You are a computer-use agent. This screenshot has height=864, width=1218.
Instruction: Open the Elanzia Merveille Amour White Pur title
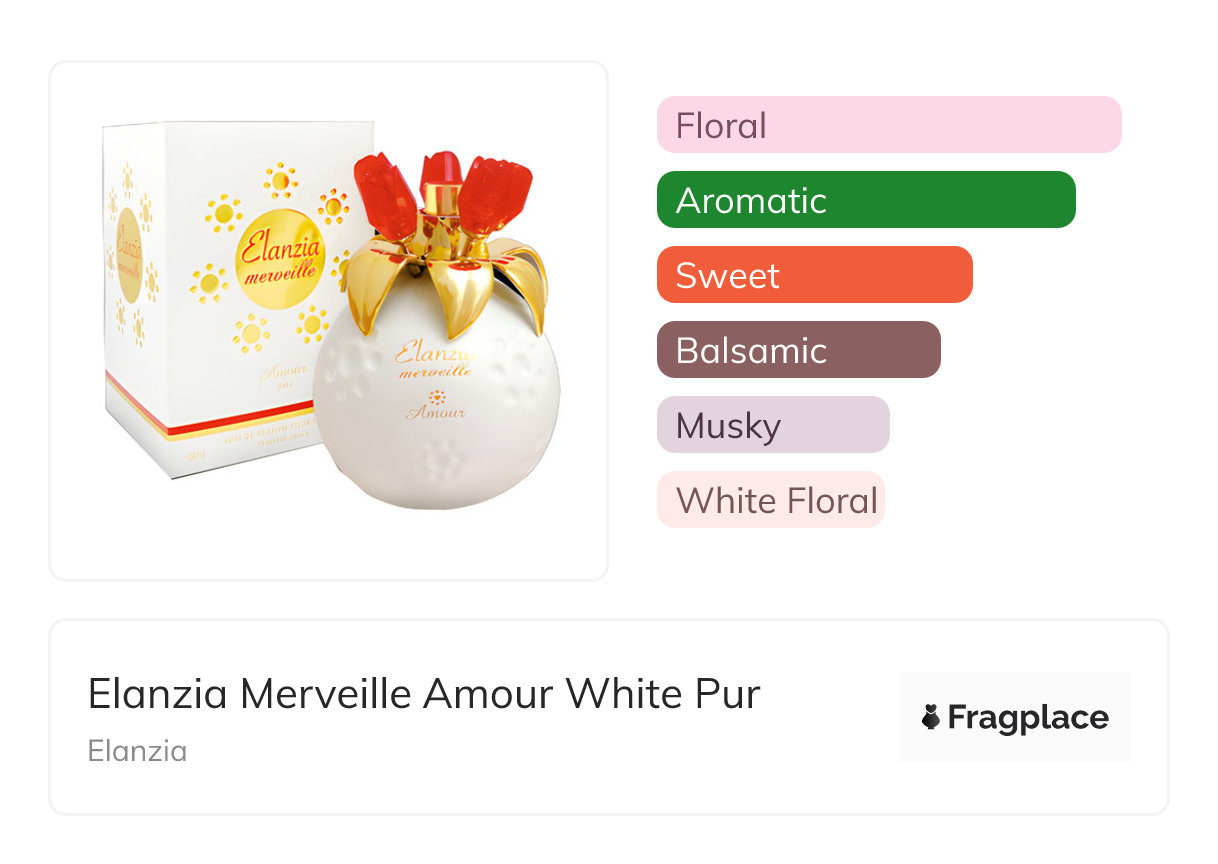(424, 693)
